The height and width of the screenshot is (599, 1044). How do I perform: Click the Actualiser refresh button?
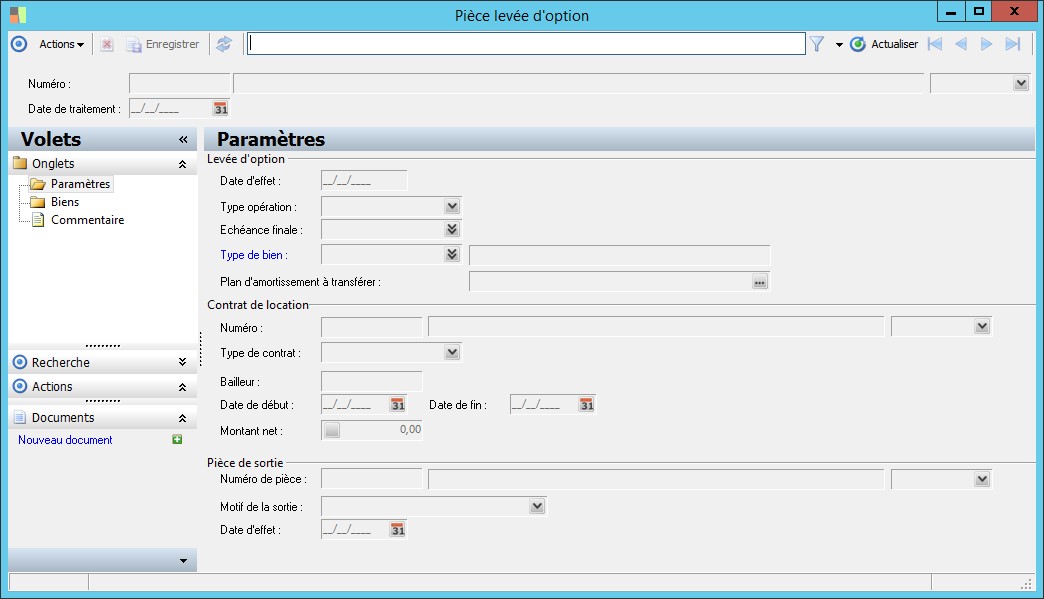click(x=884, y=44)
